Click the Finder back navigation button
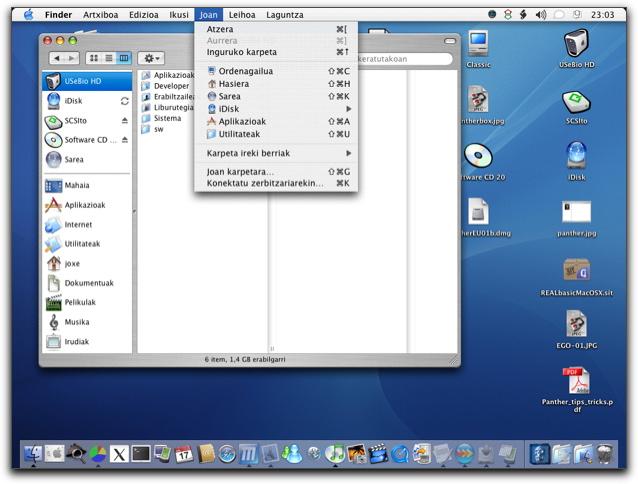The height and width of the screenshot is (484, 638). click(x=57, y=58)
